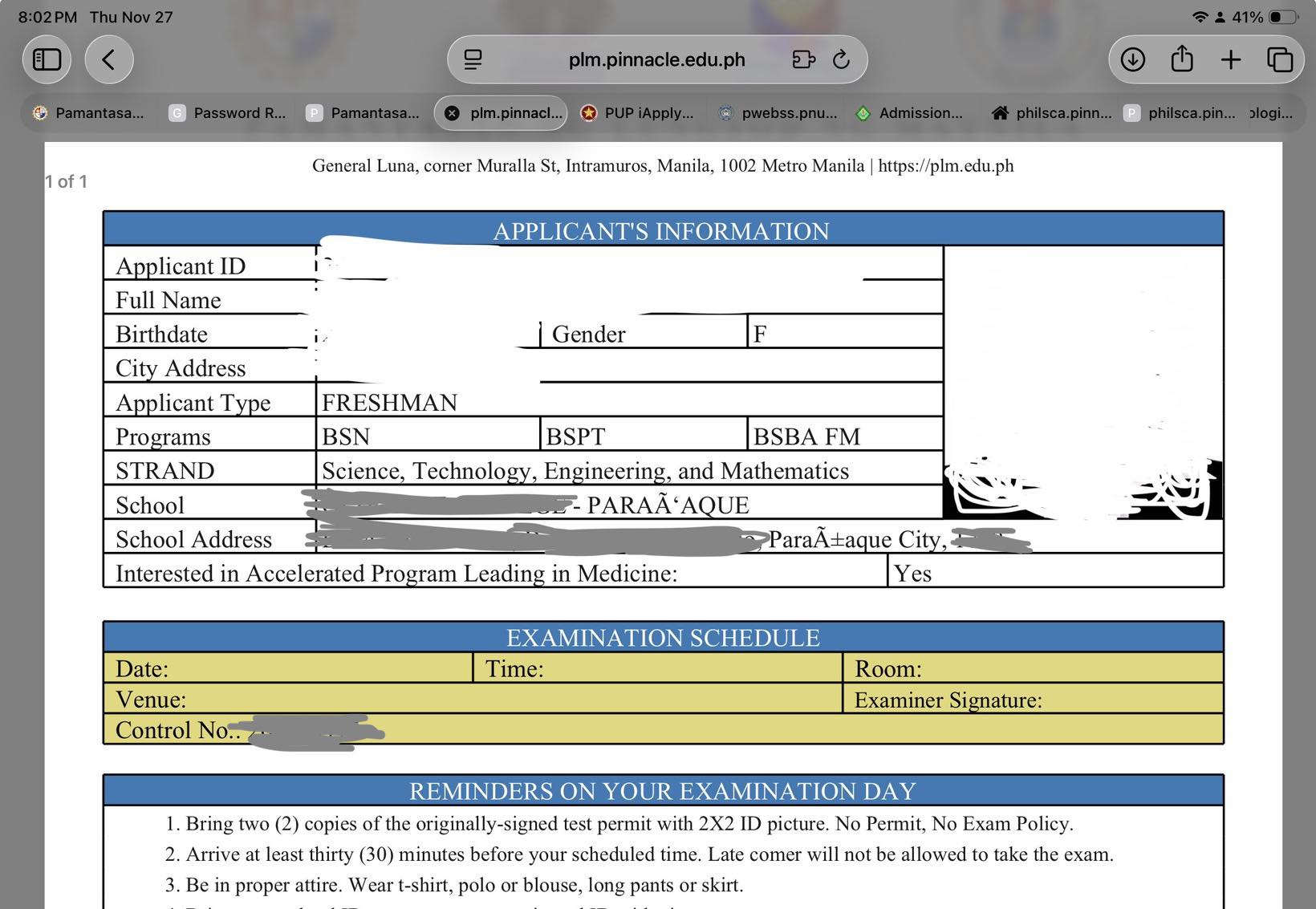Click the Yes value for Accelerated Program
The image size is (1316, 909).
tap(913, 573)
